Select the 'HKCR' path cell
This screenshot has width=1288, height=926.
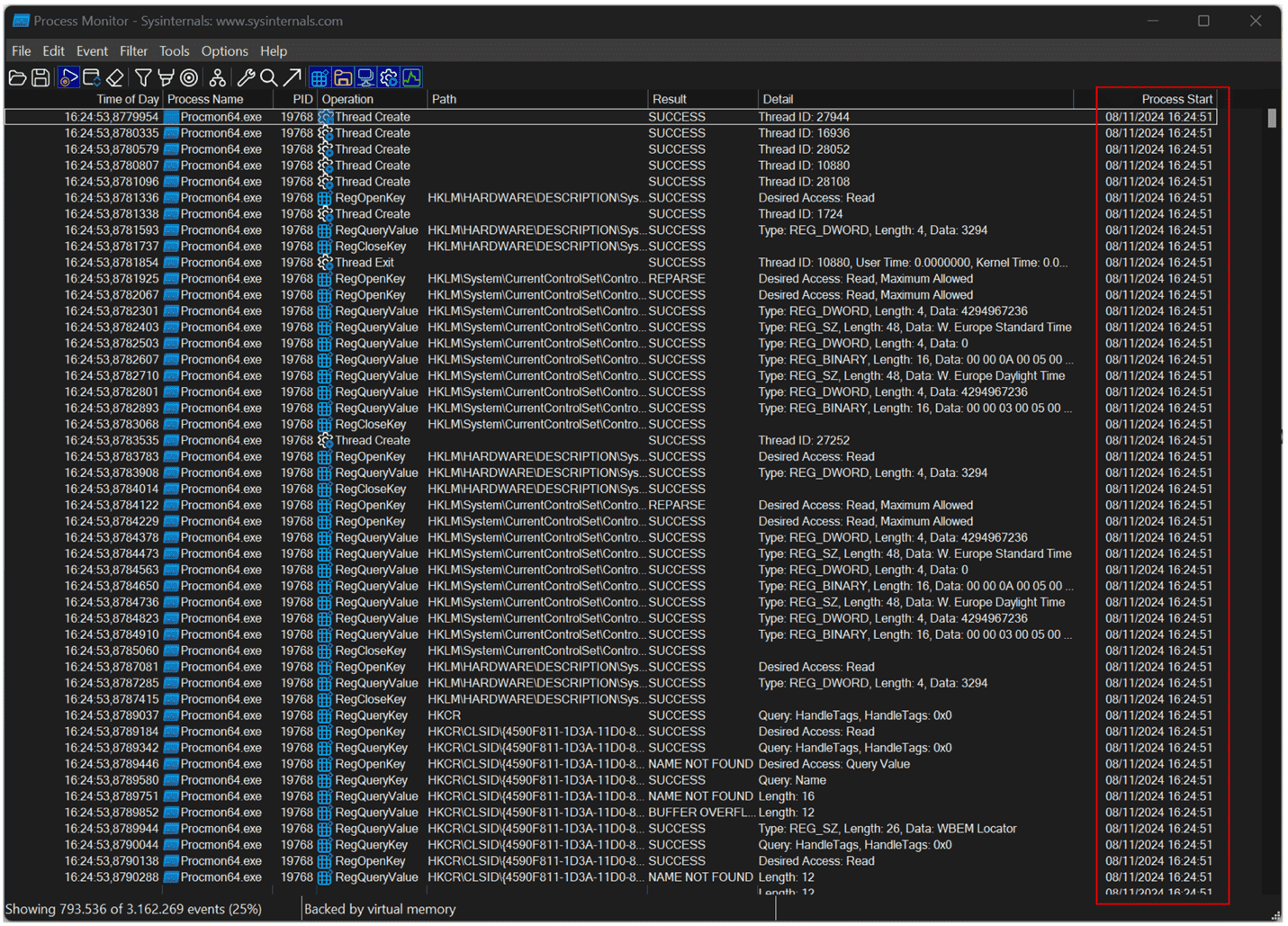(x=444, y=715)
